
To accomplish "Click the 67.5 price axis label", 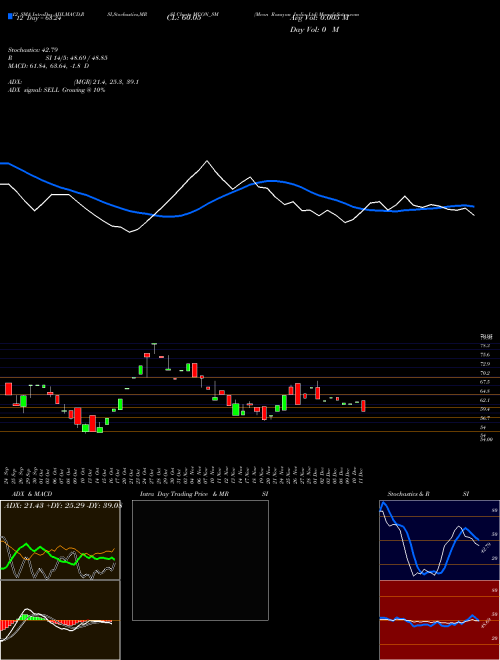I will 485,382.
